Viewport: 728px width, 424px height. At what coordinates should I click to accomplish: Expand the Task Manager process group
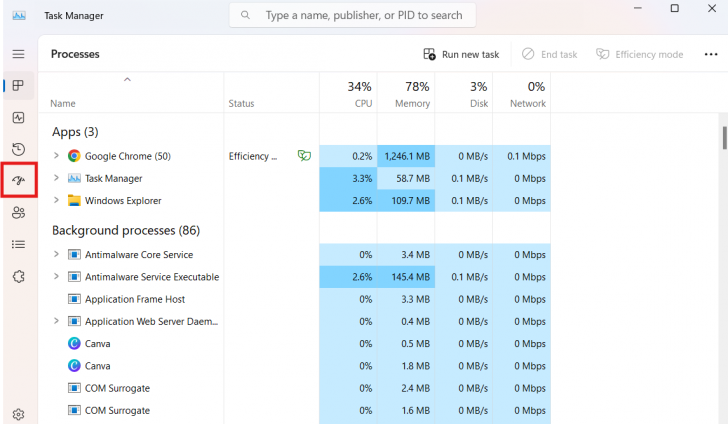(x=56, y=178)
